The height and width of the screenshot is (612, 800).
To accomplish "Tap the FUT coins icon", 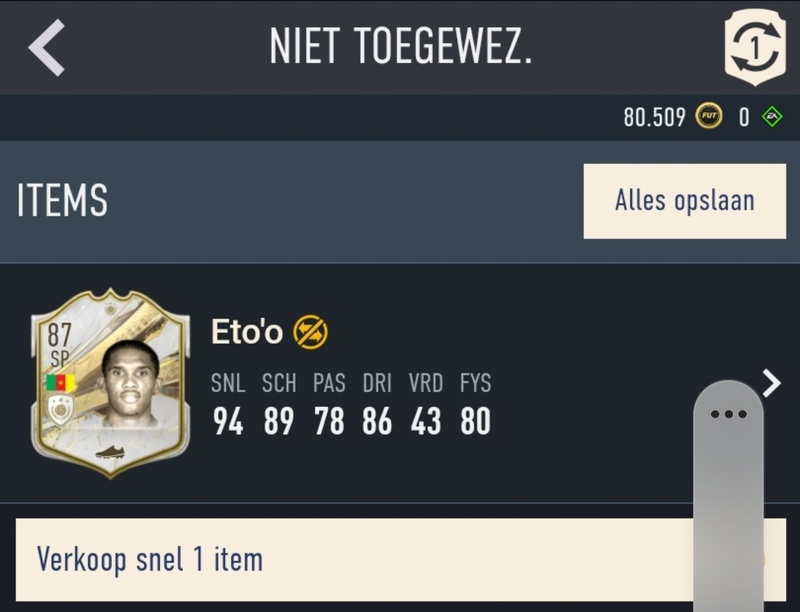I will click(709, 117).
